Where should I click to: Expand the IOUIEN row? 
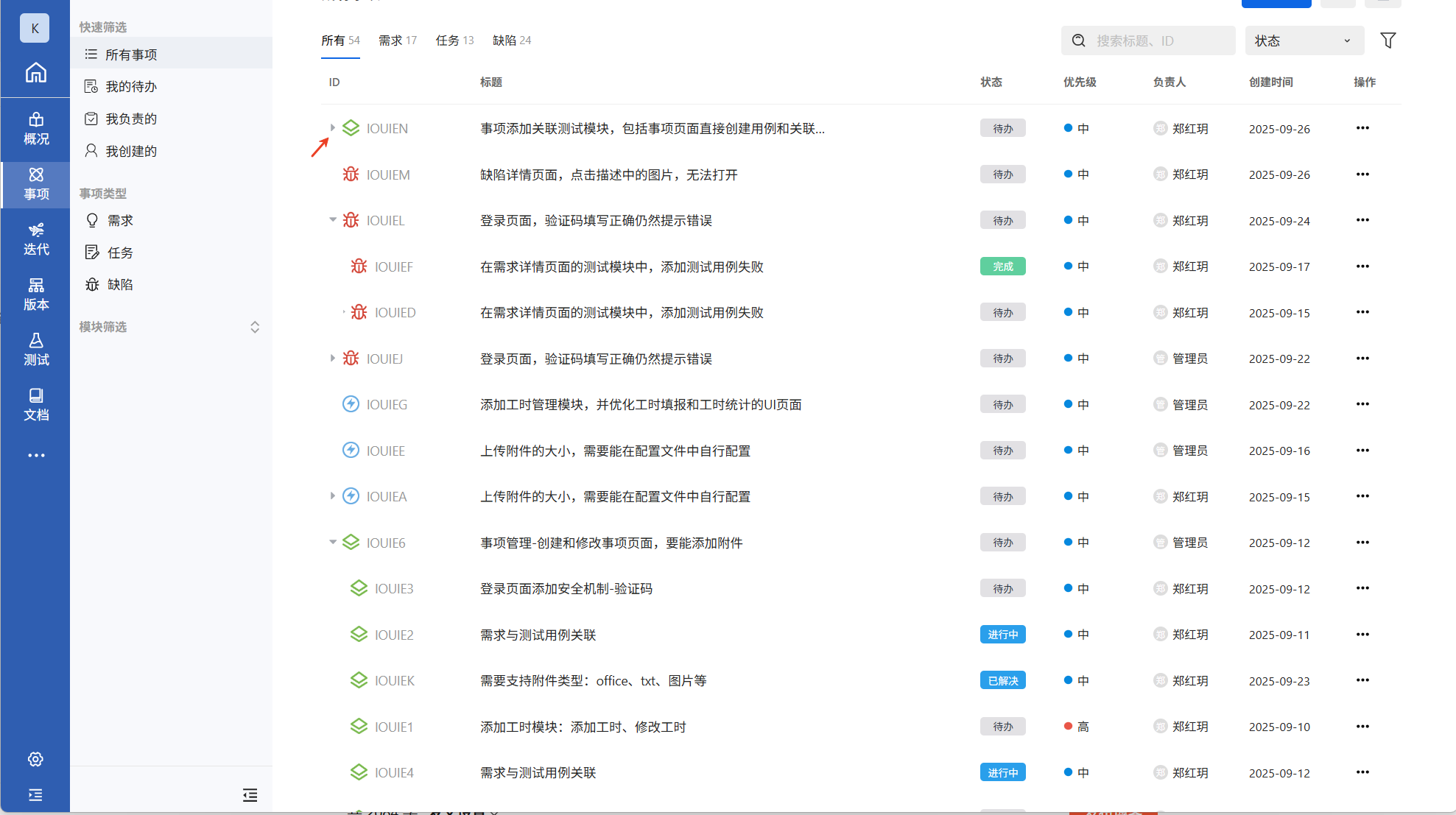(x=332, y=128)
